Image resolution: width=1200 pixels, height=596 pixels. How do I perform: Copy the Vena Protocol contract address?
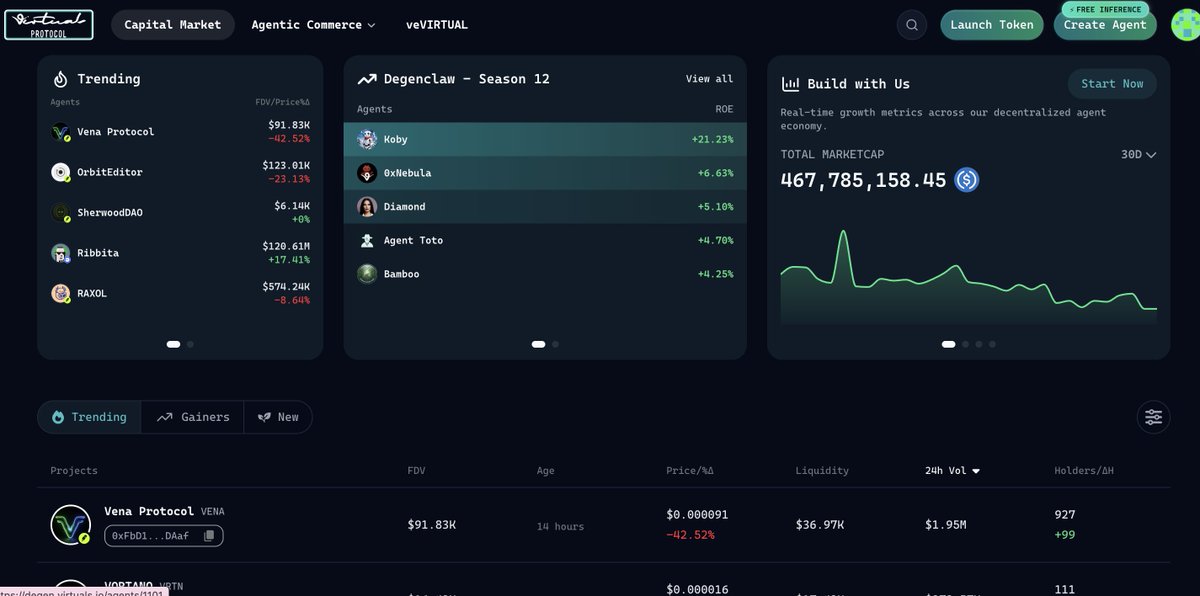[209, 536]
